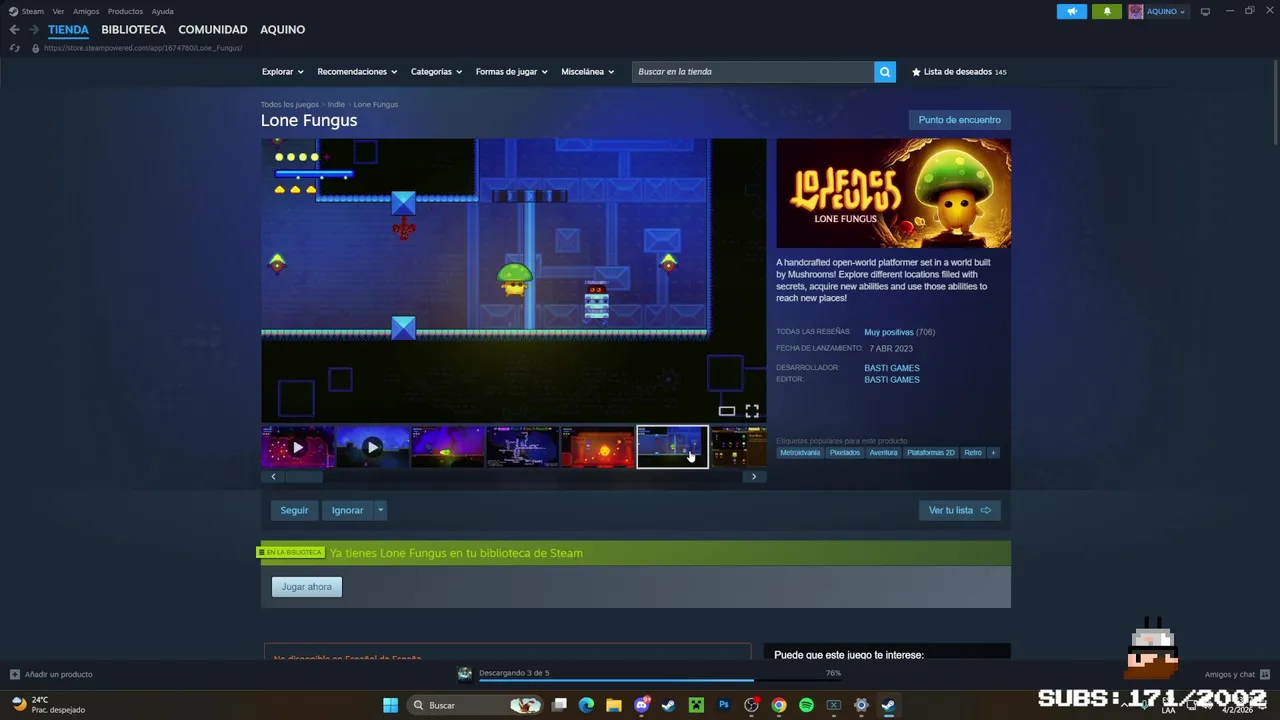This screenshot has width=1280, height=720.
Task: Expand the Miscelánea dropdown
Action: click(587, 72)
